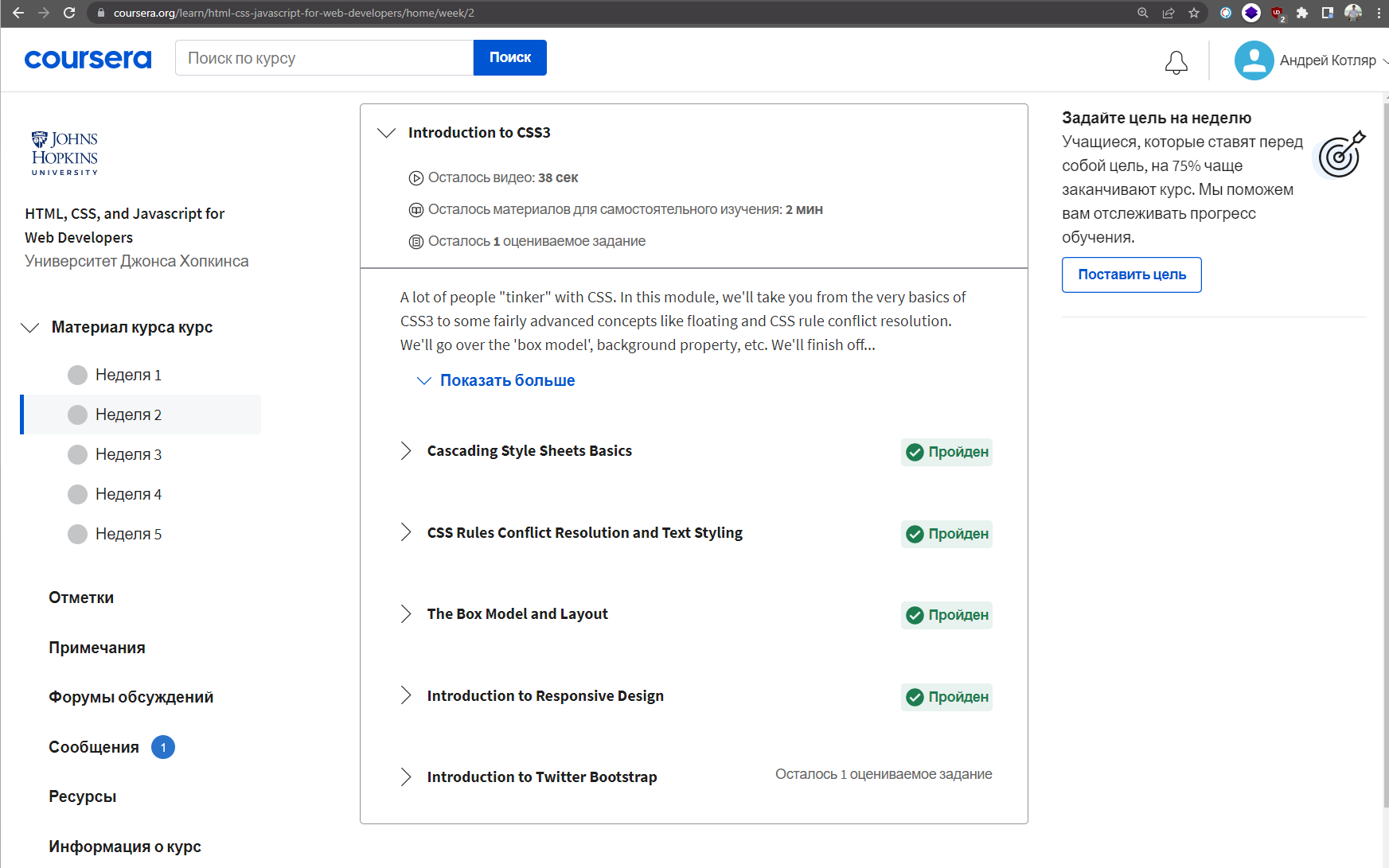Image resolution: width=1389 pixels, height=868 pixels.
Task: Click Университет Джонса Хопкинса link
Action: [137, 261]
